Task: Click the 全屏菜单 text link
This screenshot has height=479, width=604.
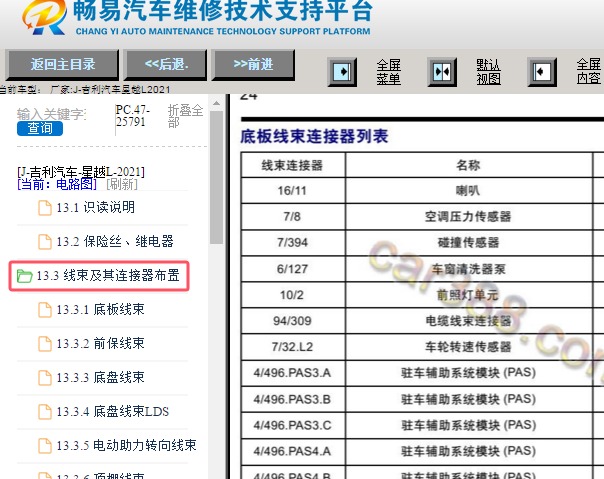Action: (388, 72)
